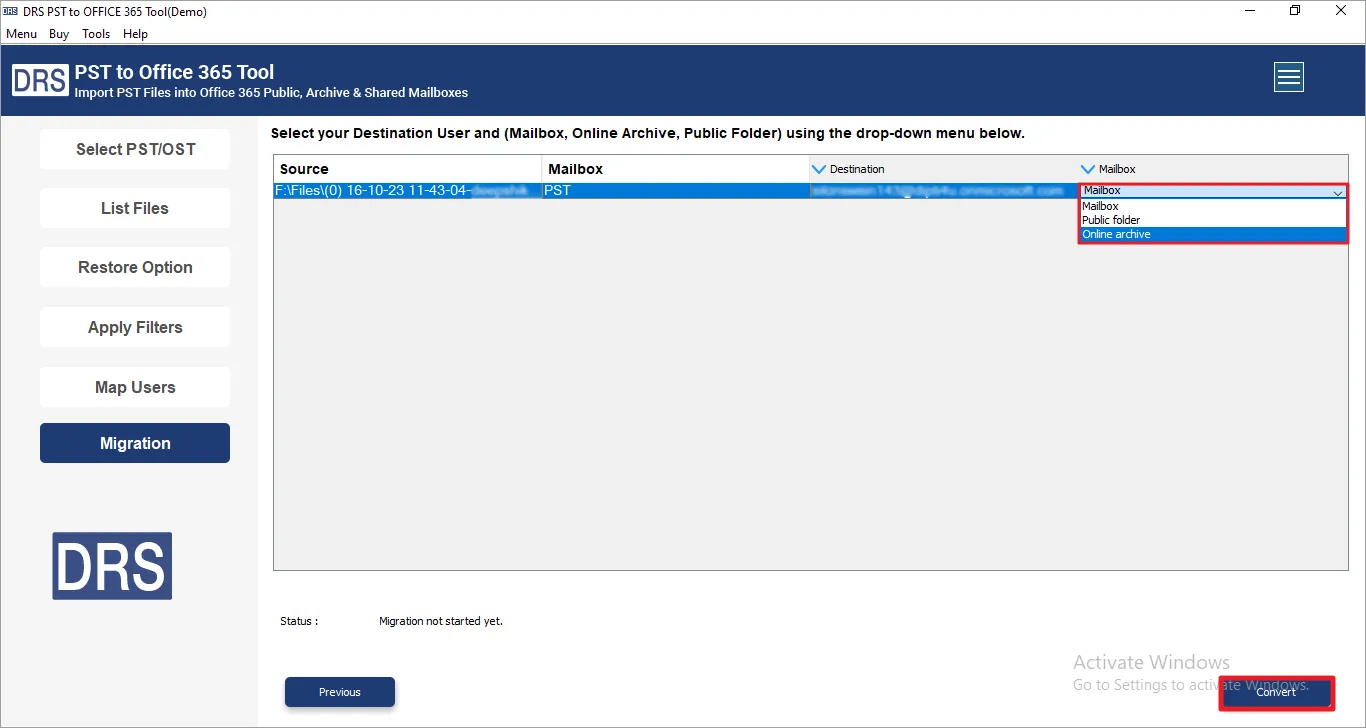This screenshot has height=728, width=1366.
Task: Click the app icon in title bar
Action: pos(11,11)
